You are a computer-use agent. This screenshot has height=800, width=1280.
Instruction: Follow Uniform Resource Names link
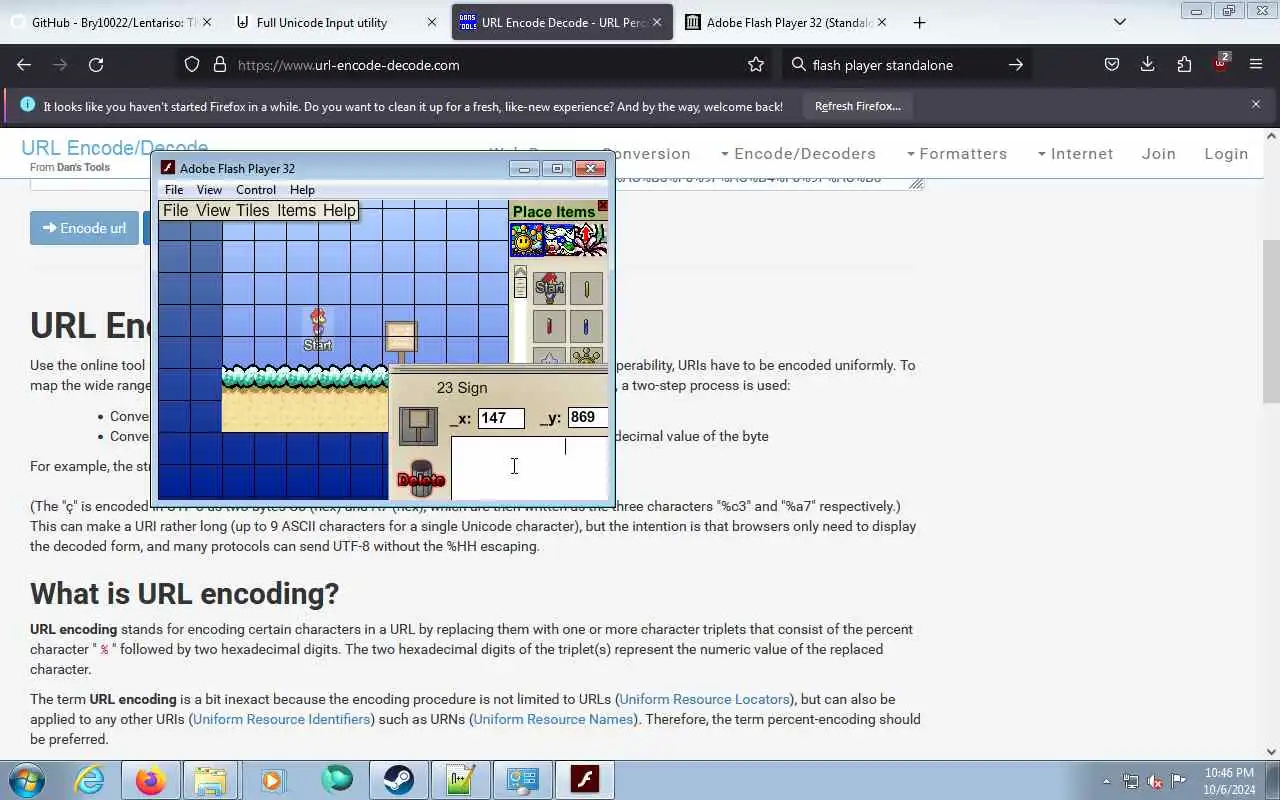click(x=553, y=719)
